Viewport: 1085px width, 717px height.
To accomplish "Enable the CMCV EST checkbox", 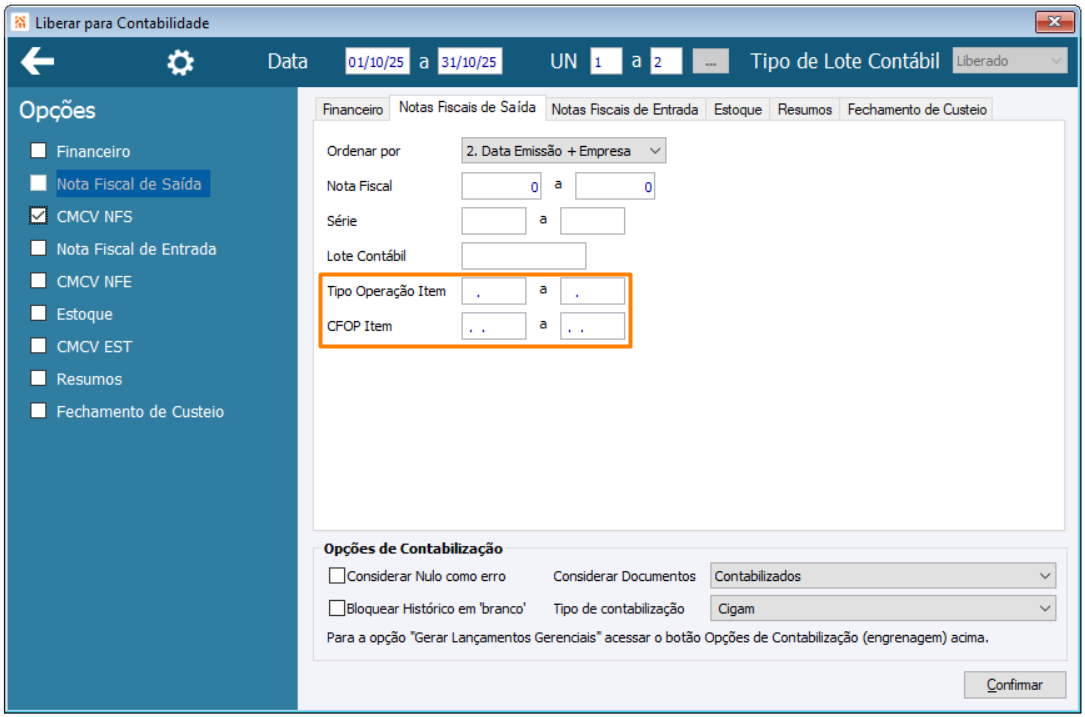I will [x=39, y=346].
